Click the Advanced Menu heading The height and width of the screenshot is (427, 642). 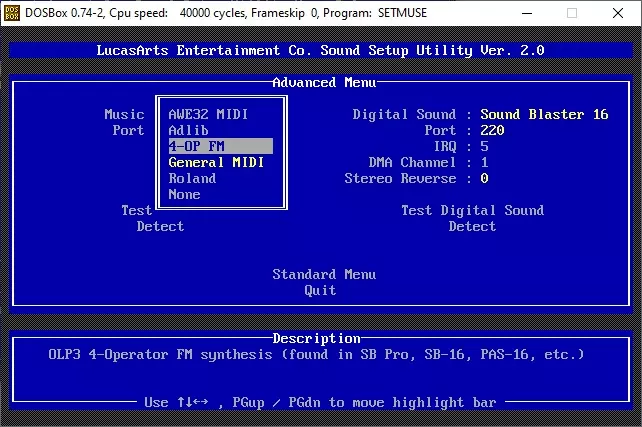click(x=324, y=82)
